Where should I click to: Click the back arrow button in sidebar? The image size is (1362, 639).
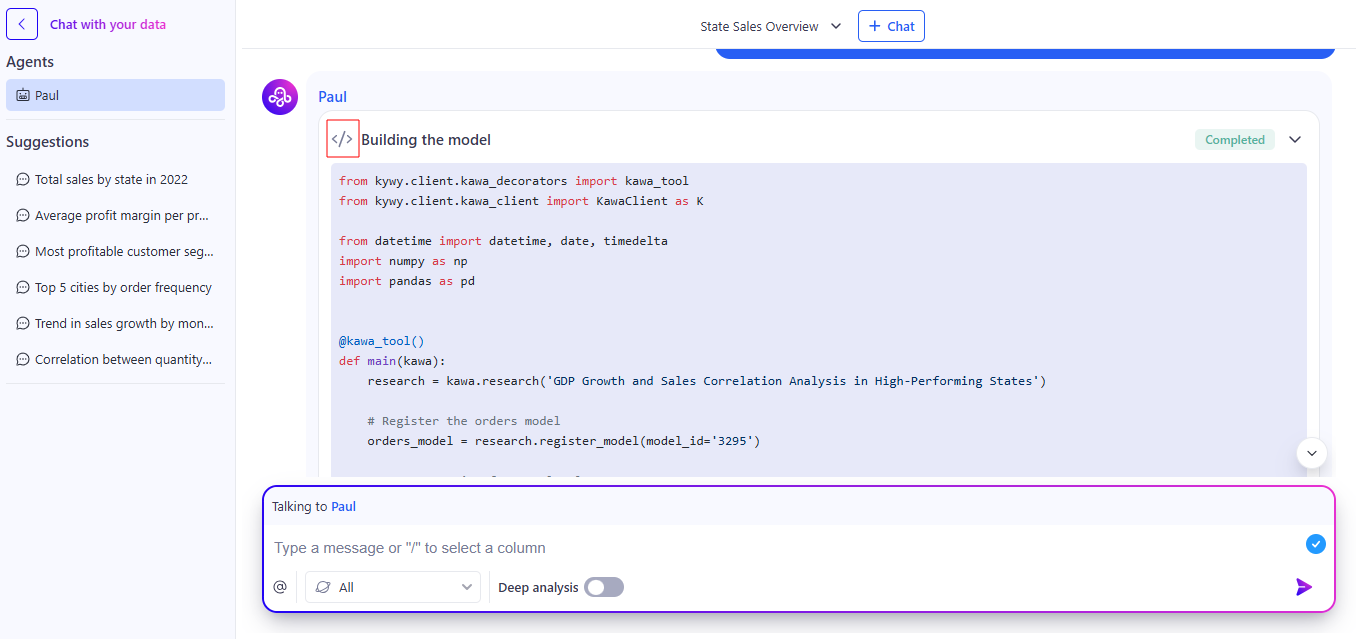(x=22, y=24)
